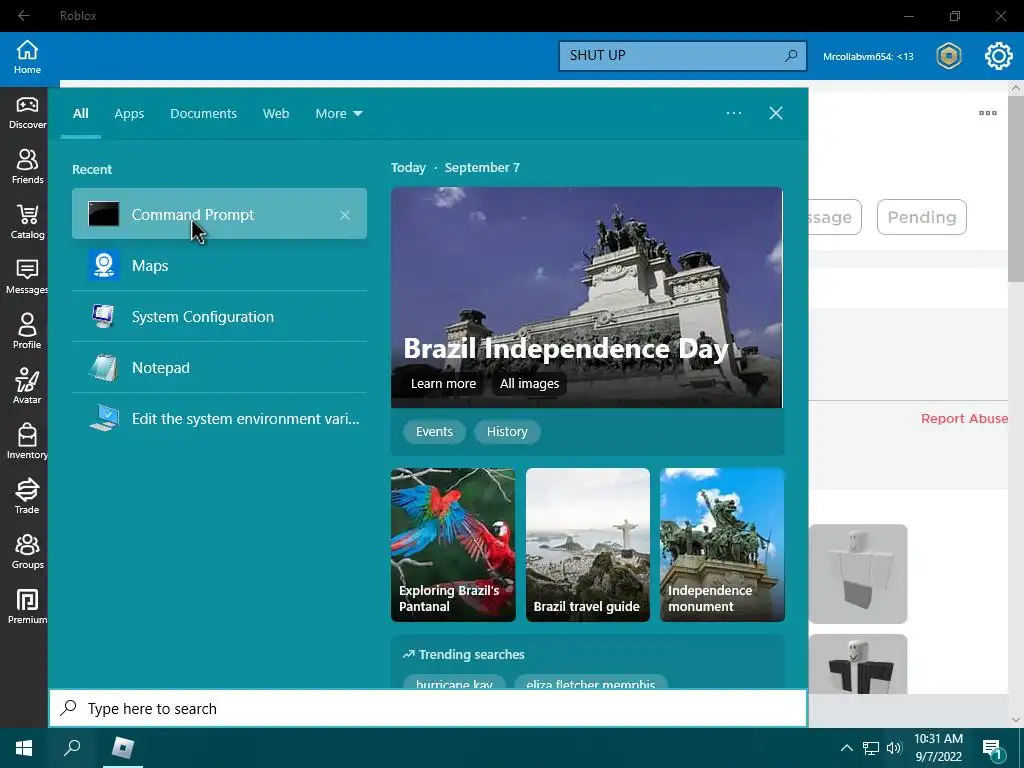1024x768 pixels.
Task: Switch to the Apps search tab
Action: (x=129, y=113)
